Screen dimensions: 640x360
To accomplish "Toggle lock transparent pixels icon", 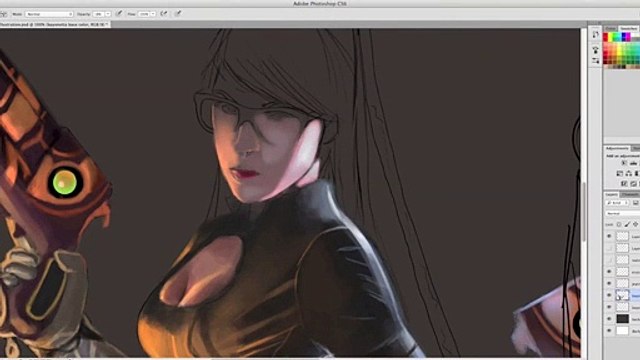I will pos(619,224).
